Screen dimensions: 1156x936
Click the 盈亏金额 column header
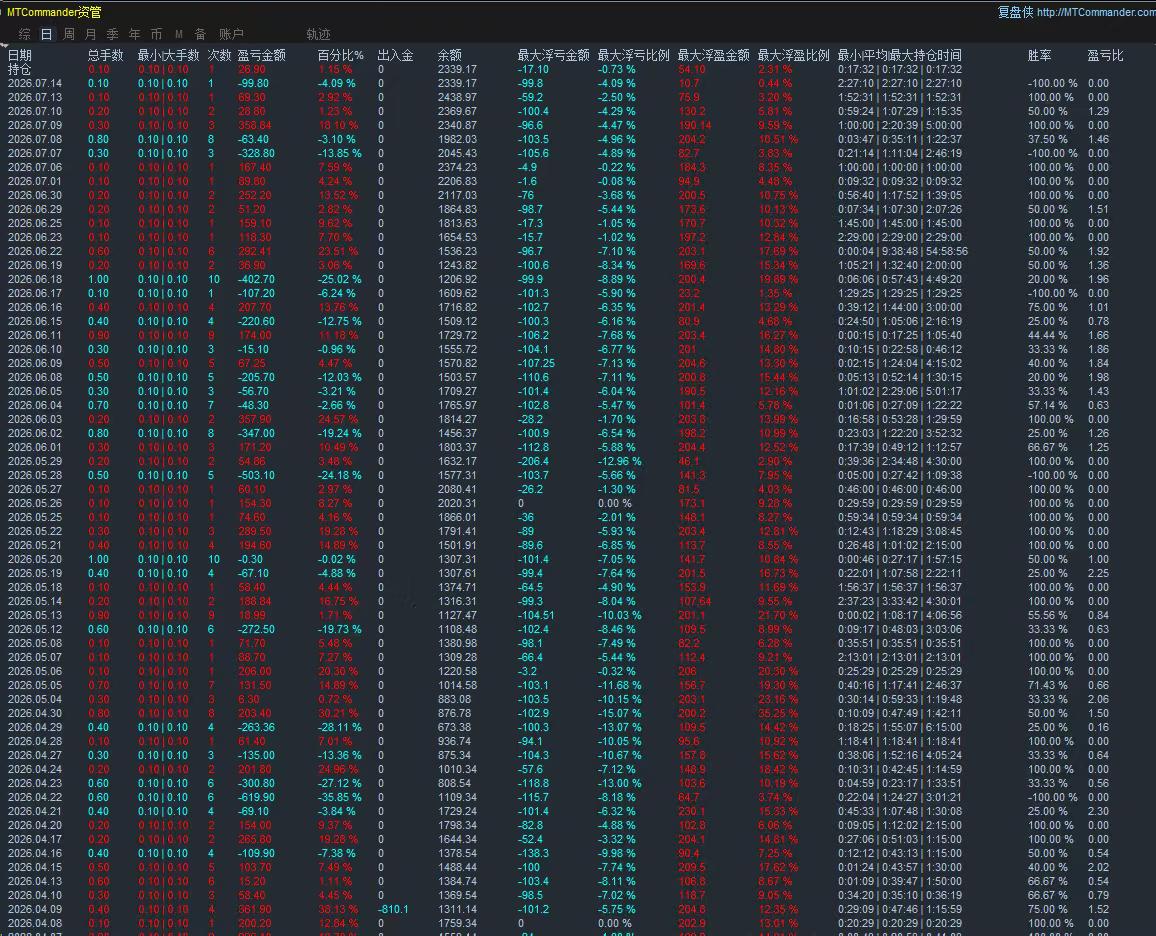pyautogui.click(x=262, y=55)
